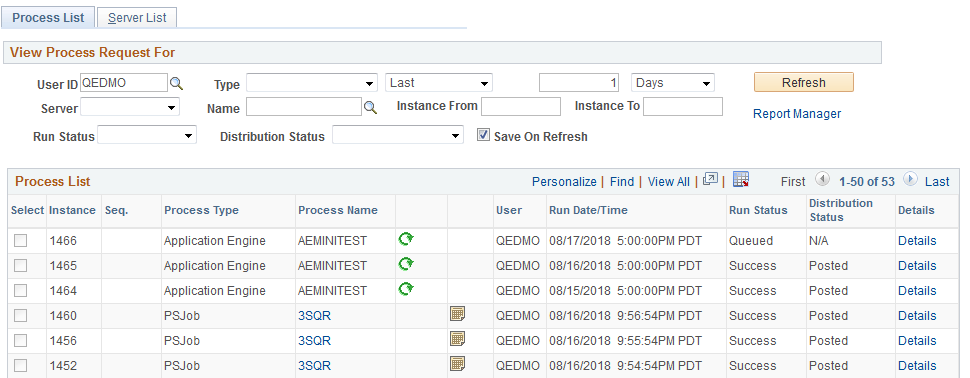Open the Type dropdown
This screenshot has height=378, width=970.
(x=312, y=83)
